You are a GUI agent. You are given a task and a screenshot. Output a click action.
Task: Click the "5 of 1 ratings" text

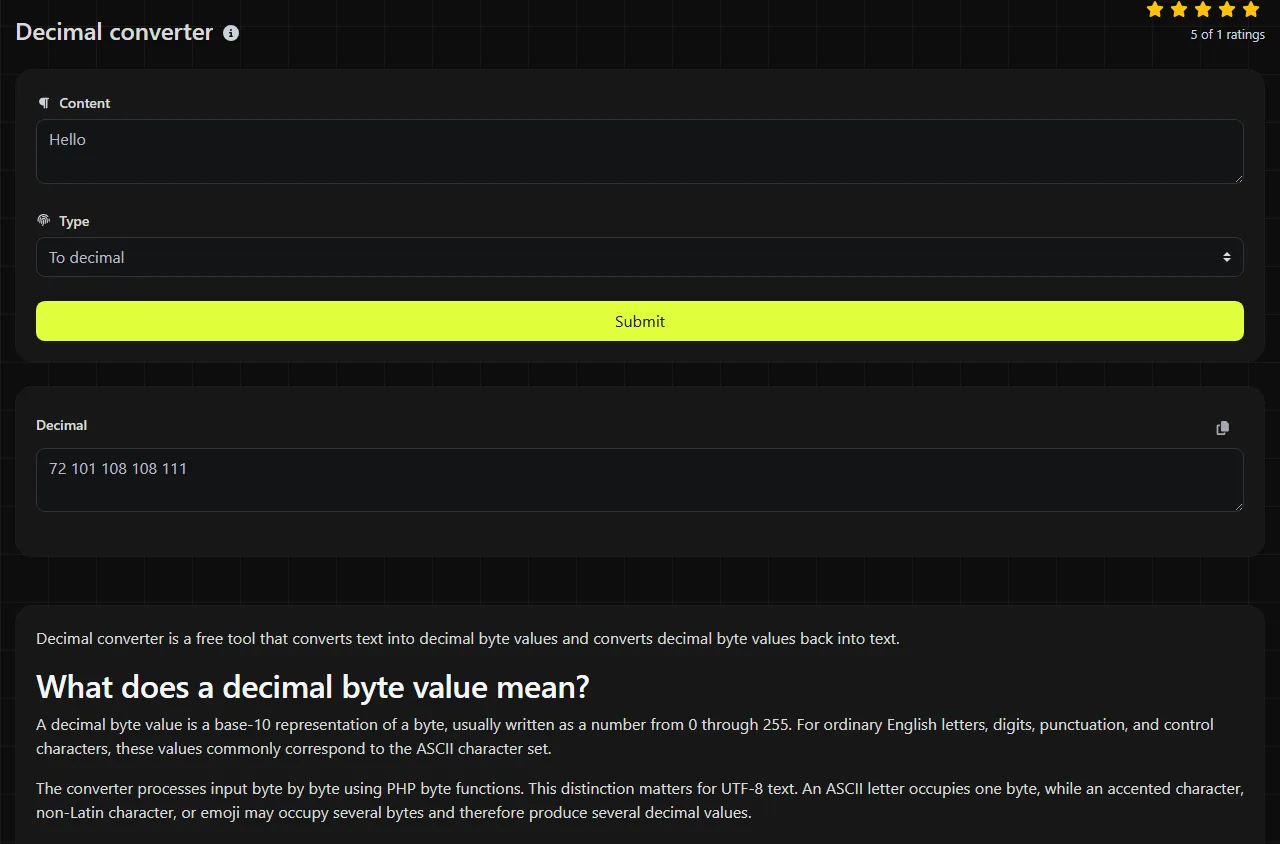(x=1227, y=34)
